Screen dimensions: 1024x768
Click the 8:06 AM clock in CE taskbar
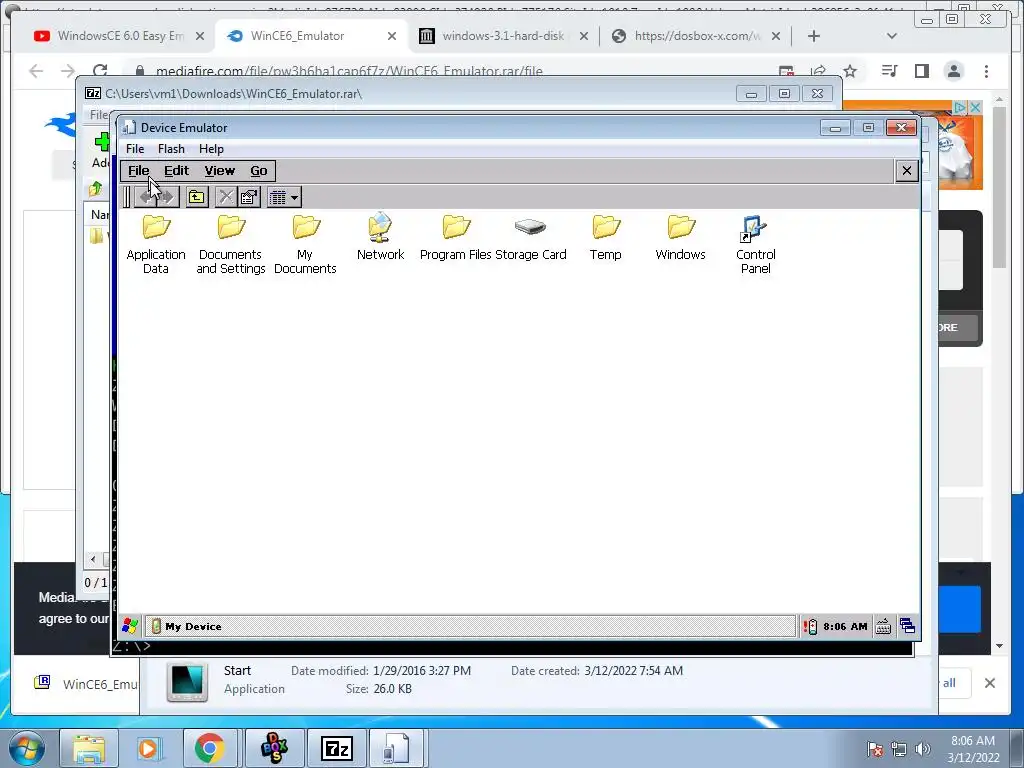(x=845, y=627)
